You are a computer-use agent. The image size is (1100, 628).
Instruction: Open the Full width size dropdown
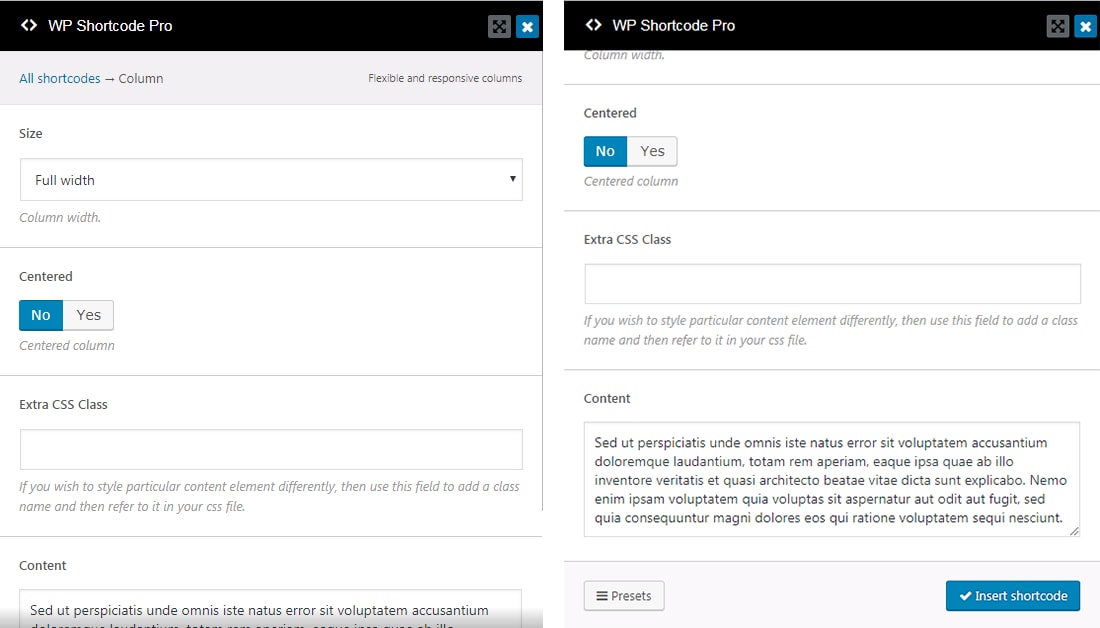point(270,180)
